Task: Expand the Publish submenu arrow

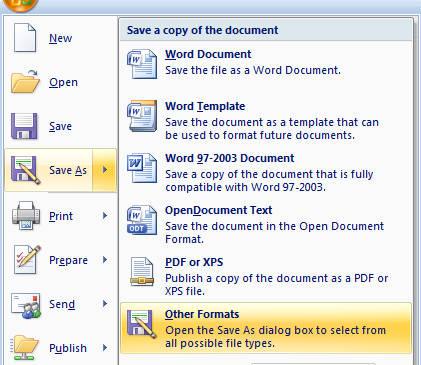Action: [x=105, y=348]
